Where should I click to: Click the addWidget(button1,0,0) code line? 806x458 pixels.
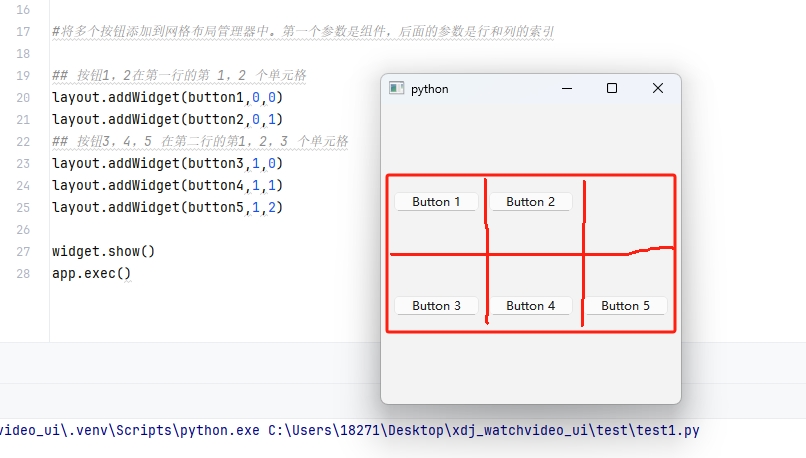click(x=167, y=98)
